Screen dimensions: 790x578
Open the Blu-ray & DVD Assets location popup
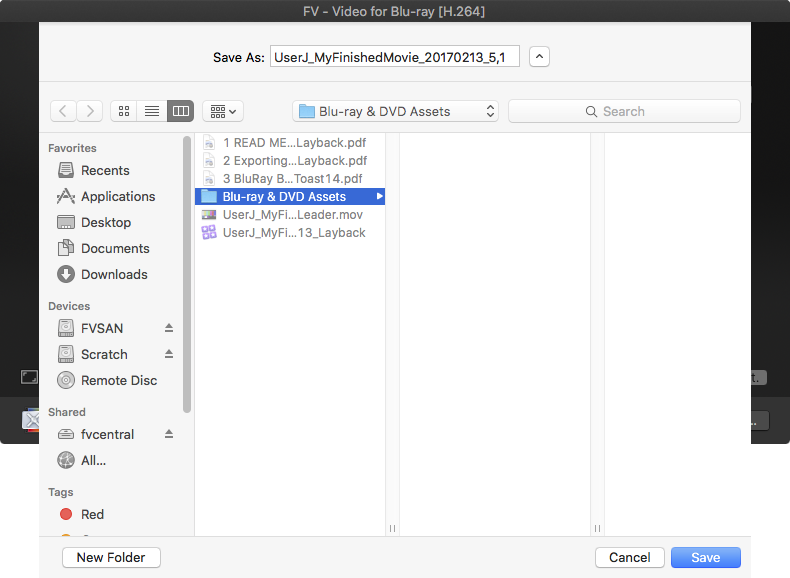click(x=396, y=111)
